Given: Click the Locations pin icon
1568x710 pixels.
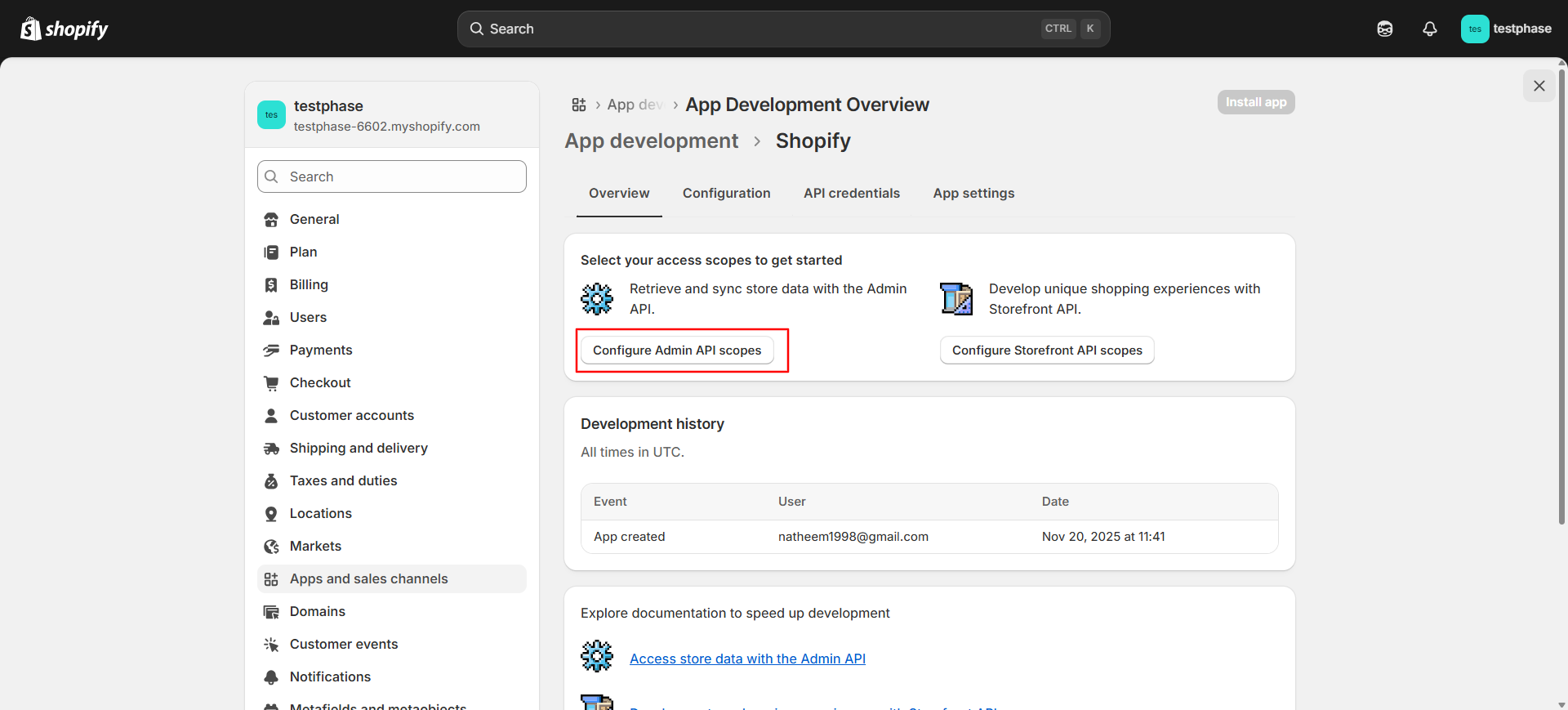Looking at the screenshot, I should coord(271,513).
